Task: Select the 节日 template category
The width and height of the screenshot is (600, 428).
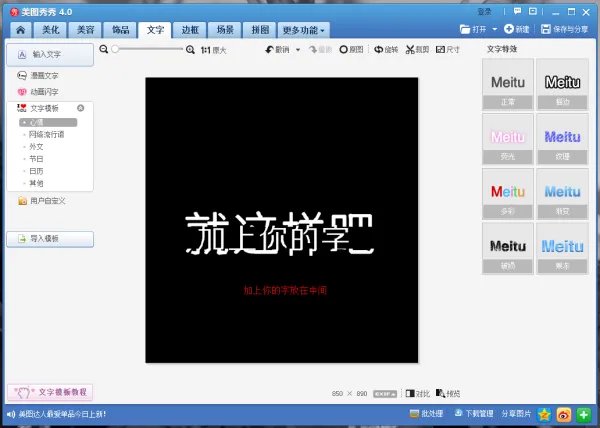Action: click(x=36, y=159)
